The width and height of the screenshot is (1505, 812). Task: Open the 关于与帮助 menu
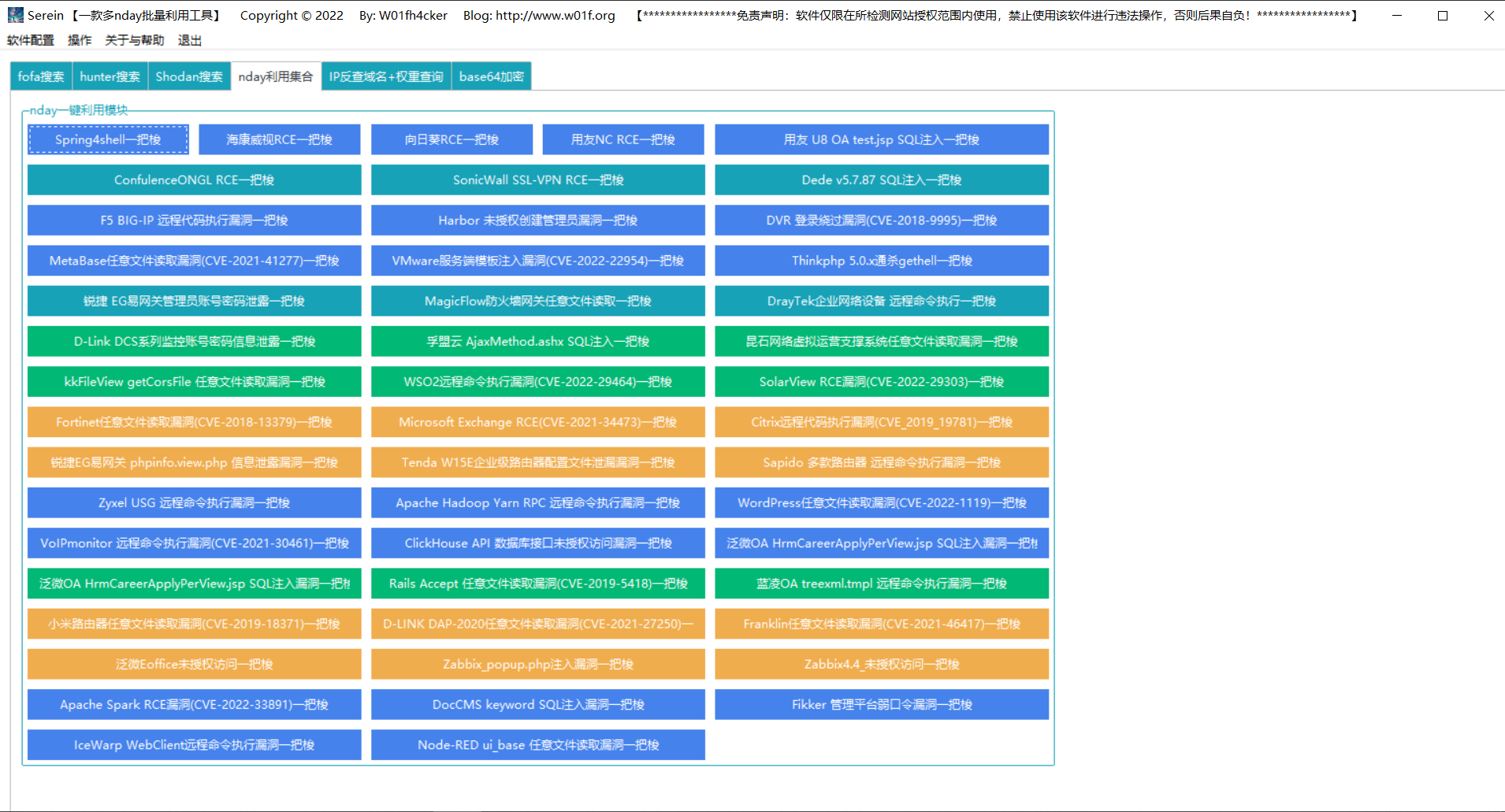(135, 40)
